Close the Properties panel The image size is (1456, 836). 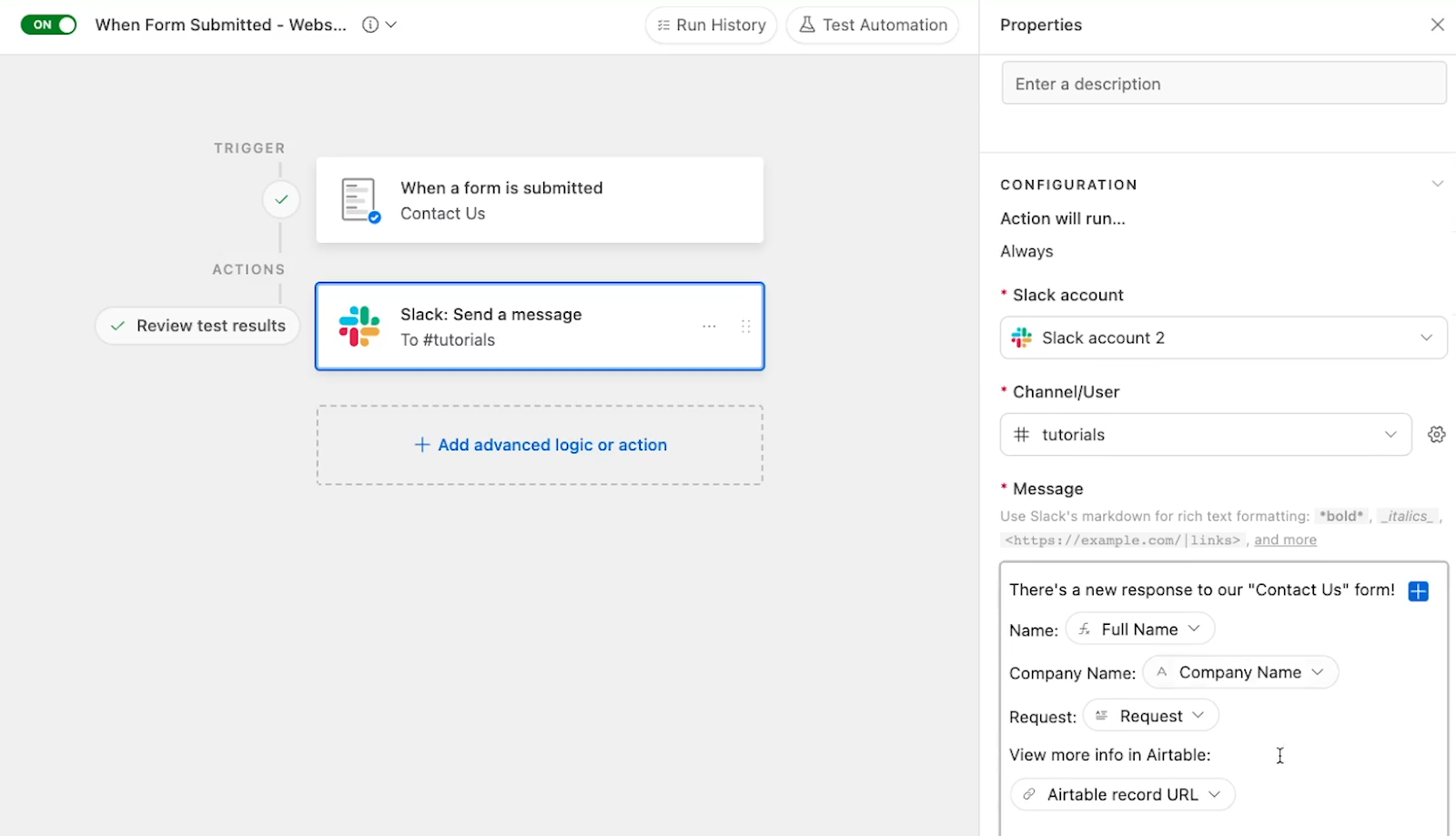(1437, 25)
